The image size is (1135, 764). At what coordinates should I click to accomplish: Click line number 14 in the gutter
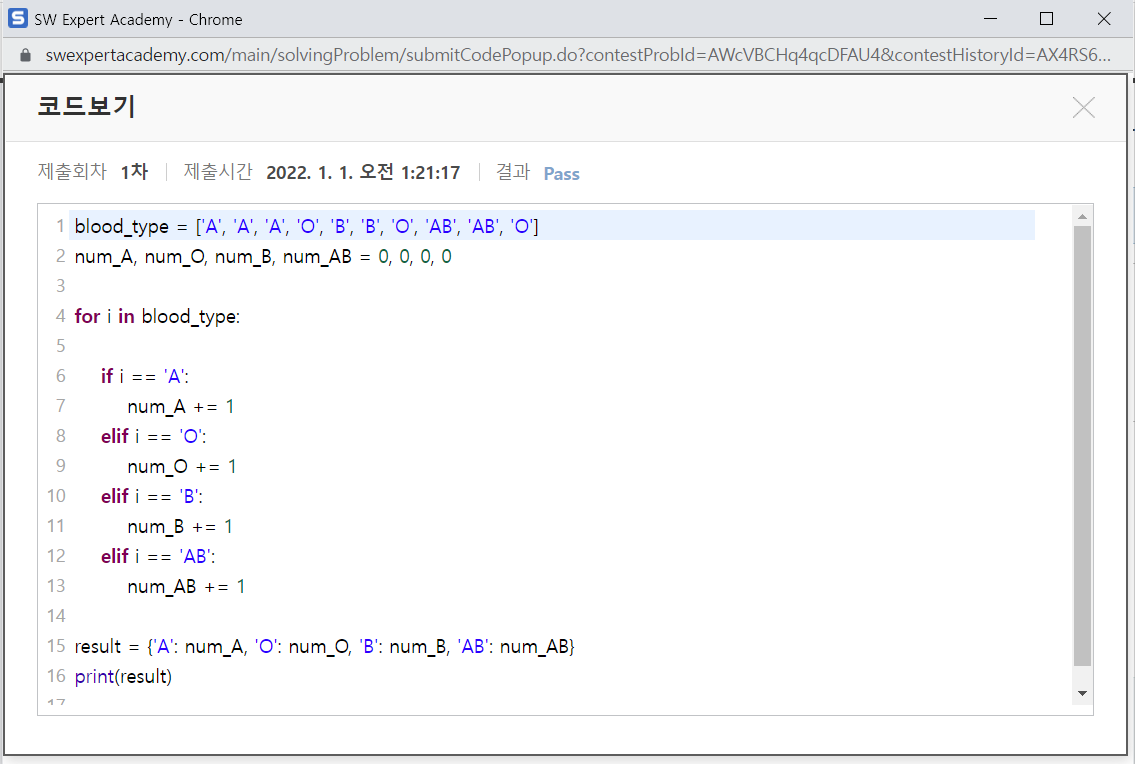56,616
